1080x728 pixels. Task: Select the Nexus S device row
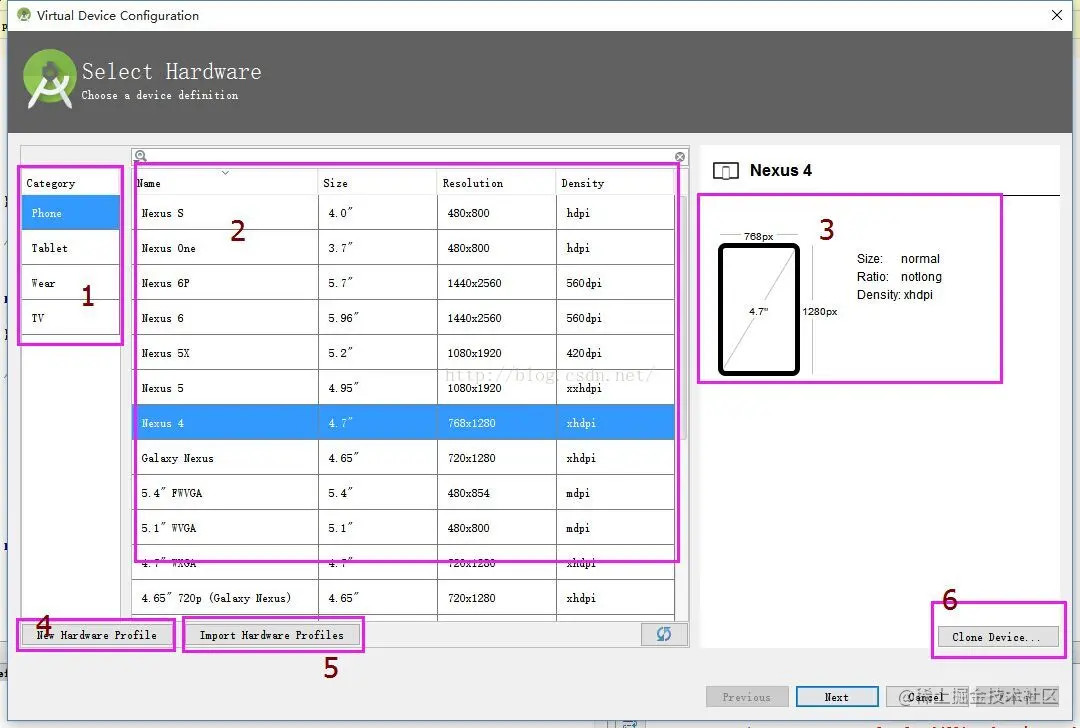tap(403, 213)
